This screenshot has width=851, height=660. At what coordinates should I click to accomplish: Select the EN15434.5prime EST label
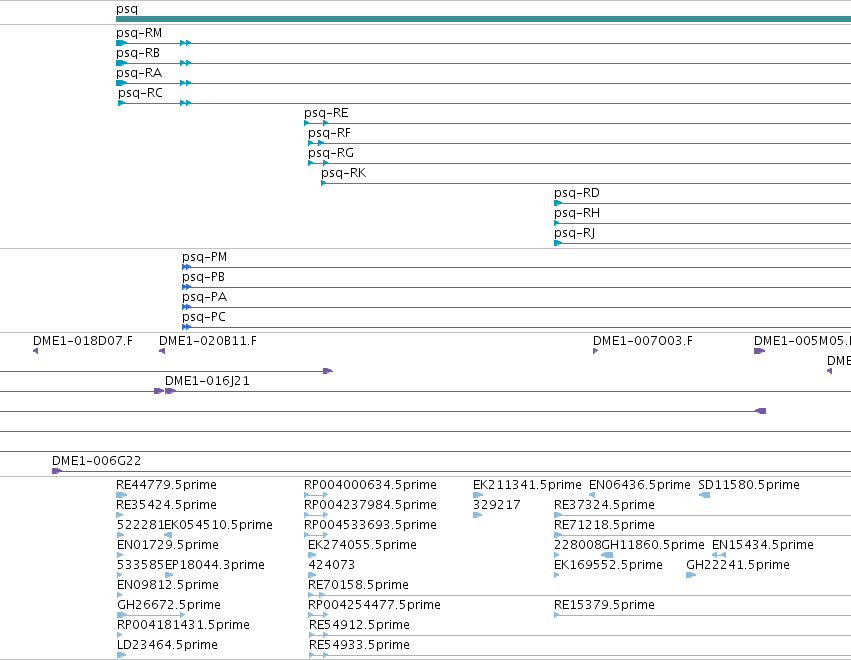click(x=763, y=545)
